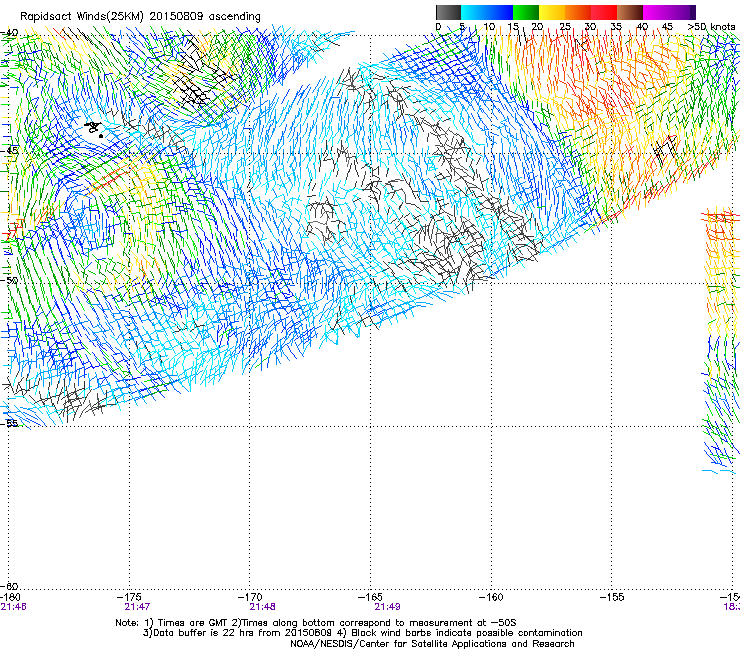Click the brown 35-40 knots color band
The image size is (740, 650).
(x=630, y=12)
